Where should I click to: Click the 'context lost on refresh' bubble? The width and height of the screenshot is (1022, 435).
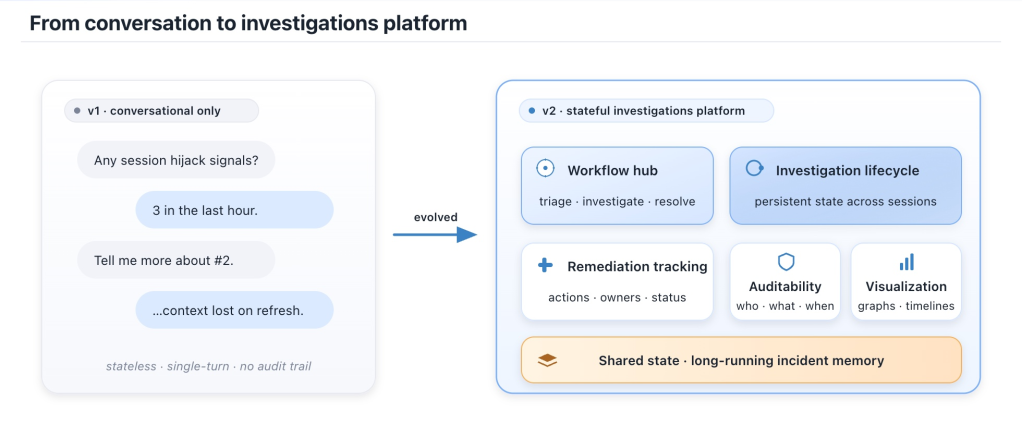(x=235, y=310)
